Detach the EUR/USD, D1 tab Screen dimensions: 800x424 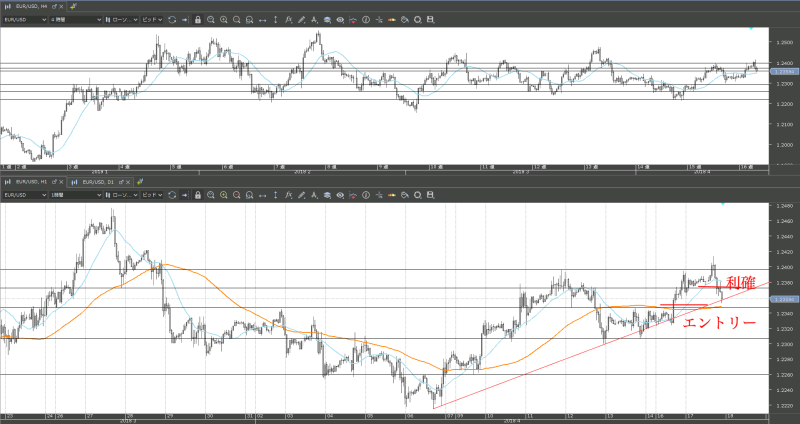[x=121, y=182]
